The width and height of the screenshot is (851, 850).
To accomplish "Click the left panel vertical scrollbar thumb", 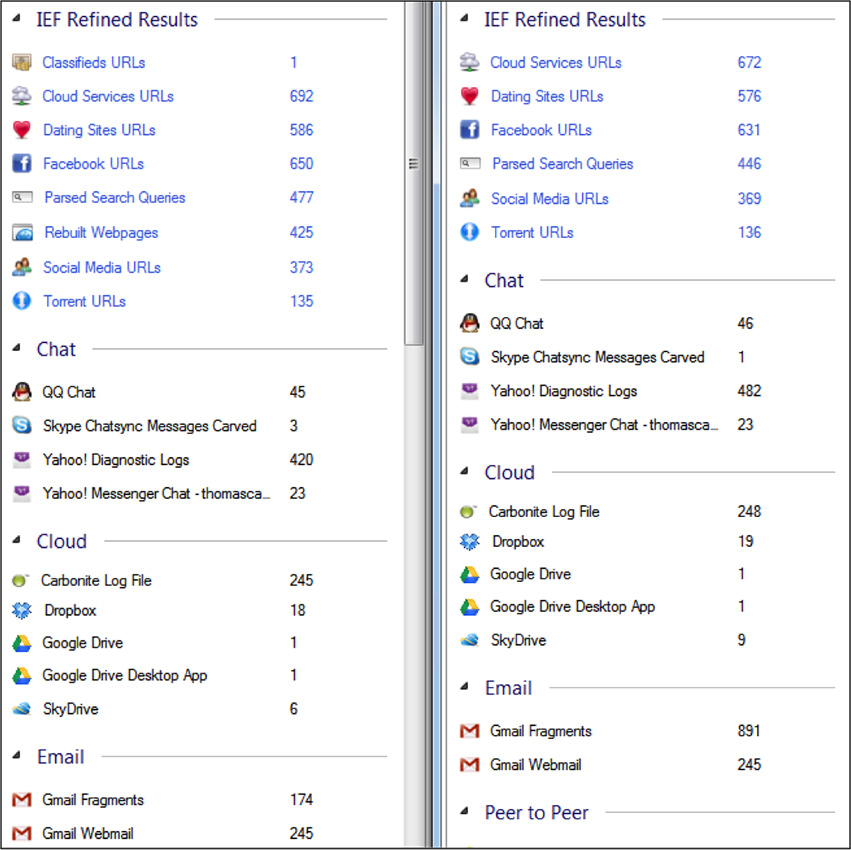I will coord(414,173).
